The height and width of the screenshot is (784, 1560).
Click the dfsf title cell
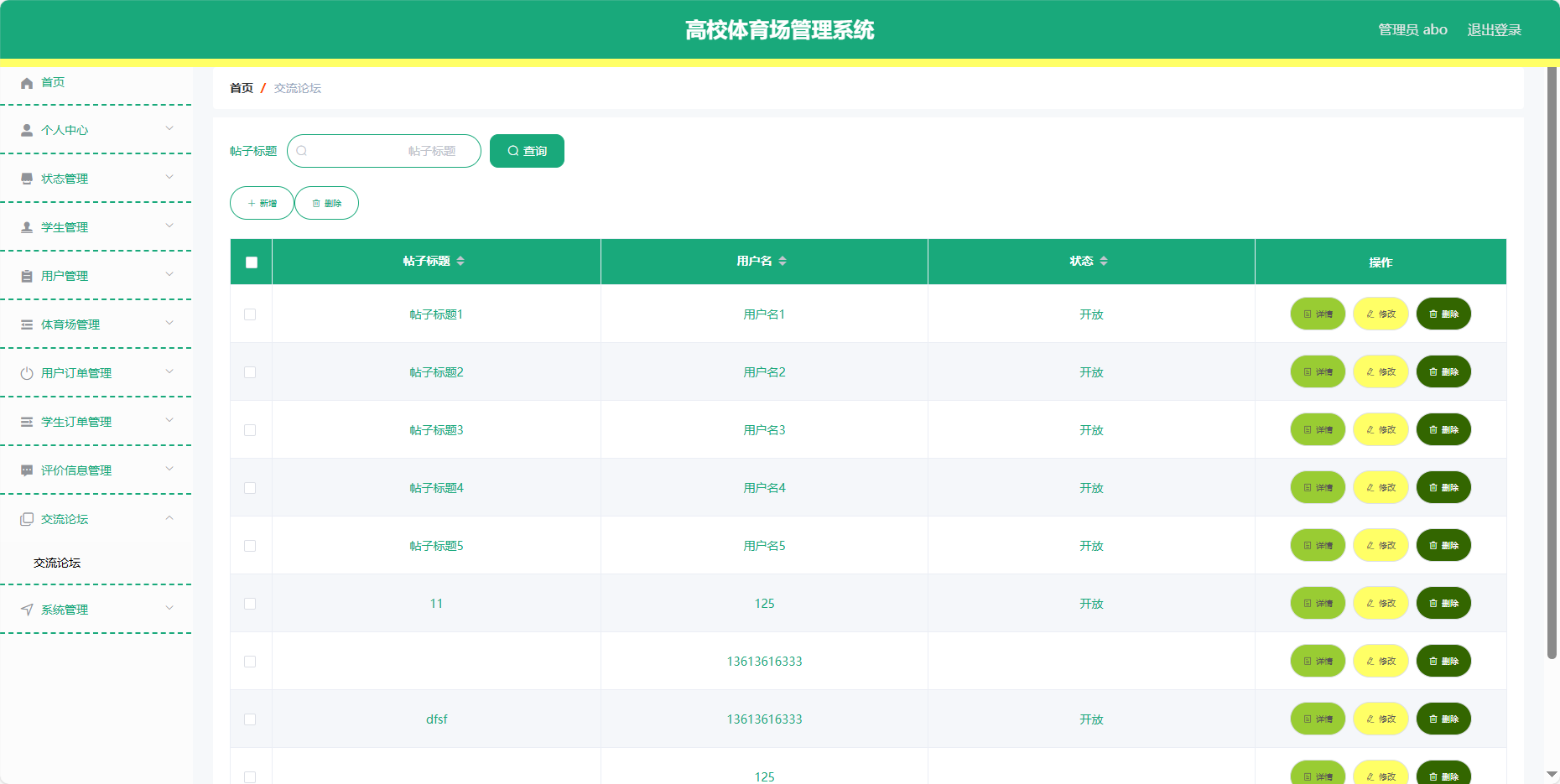436,719
